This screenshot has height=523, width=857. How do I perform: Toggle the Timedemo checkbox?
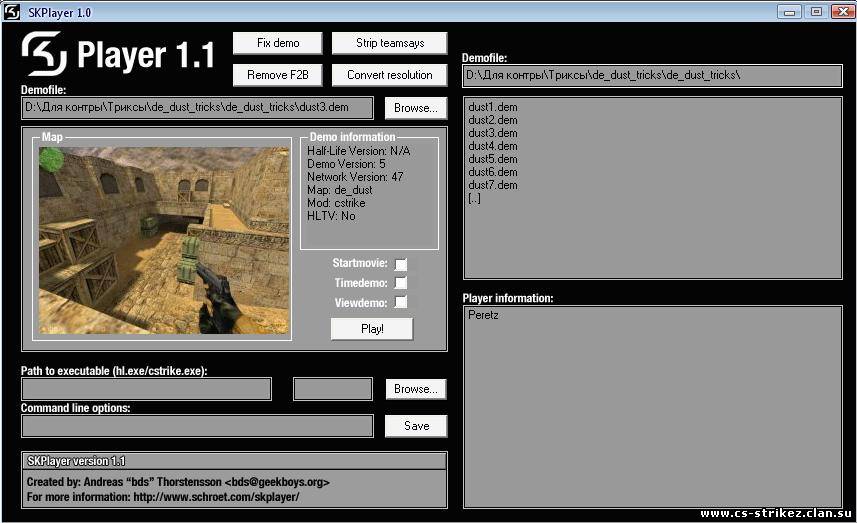(401, 283)
